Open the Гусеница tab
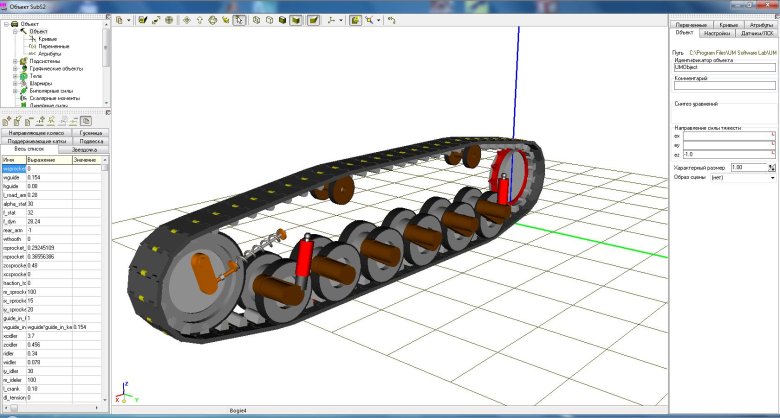The height and width of the screenshot is (418, 780). [x=91, y=132]
